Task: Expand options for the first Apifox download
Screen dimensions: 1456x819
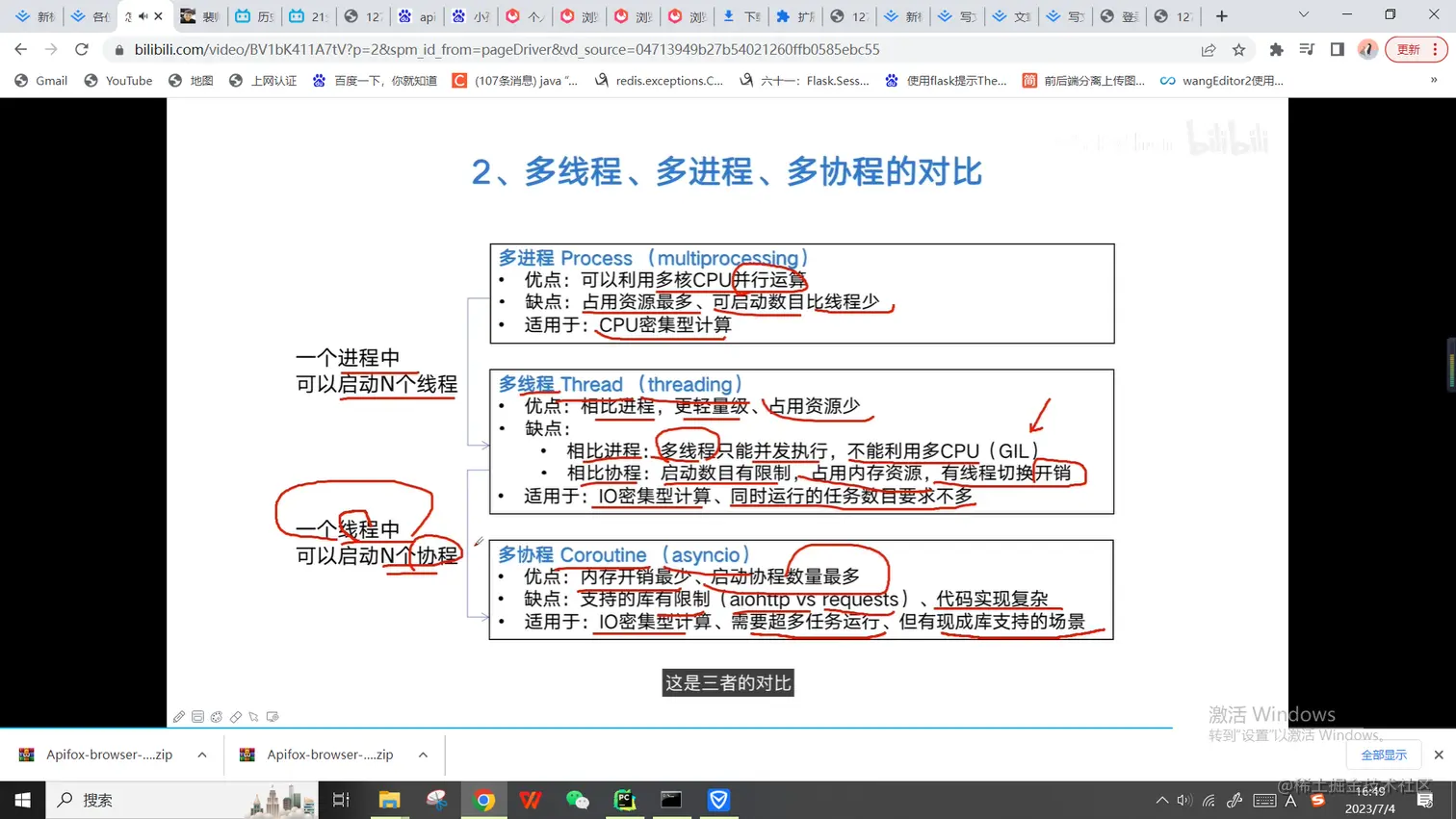Action: pyautogui.click(x=202, y=755)
